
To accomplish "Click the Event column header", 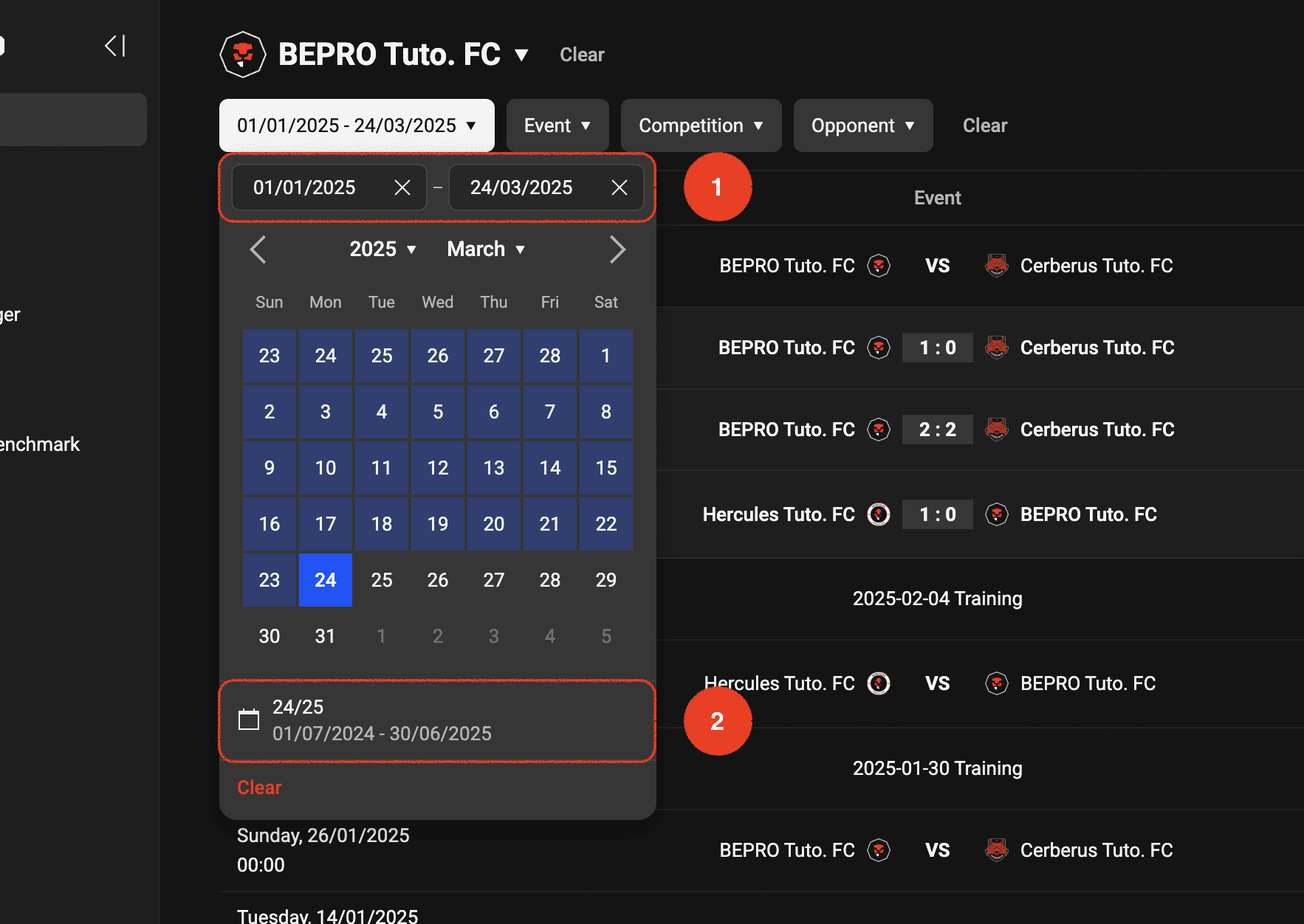I will pos(937,198).
